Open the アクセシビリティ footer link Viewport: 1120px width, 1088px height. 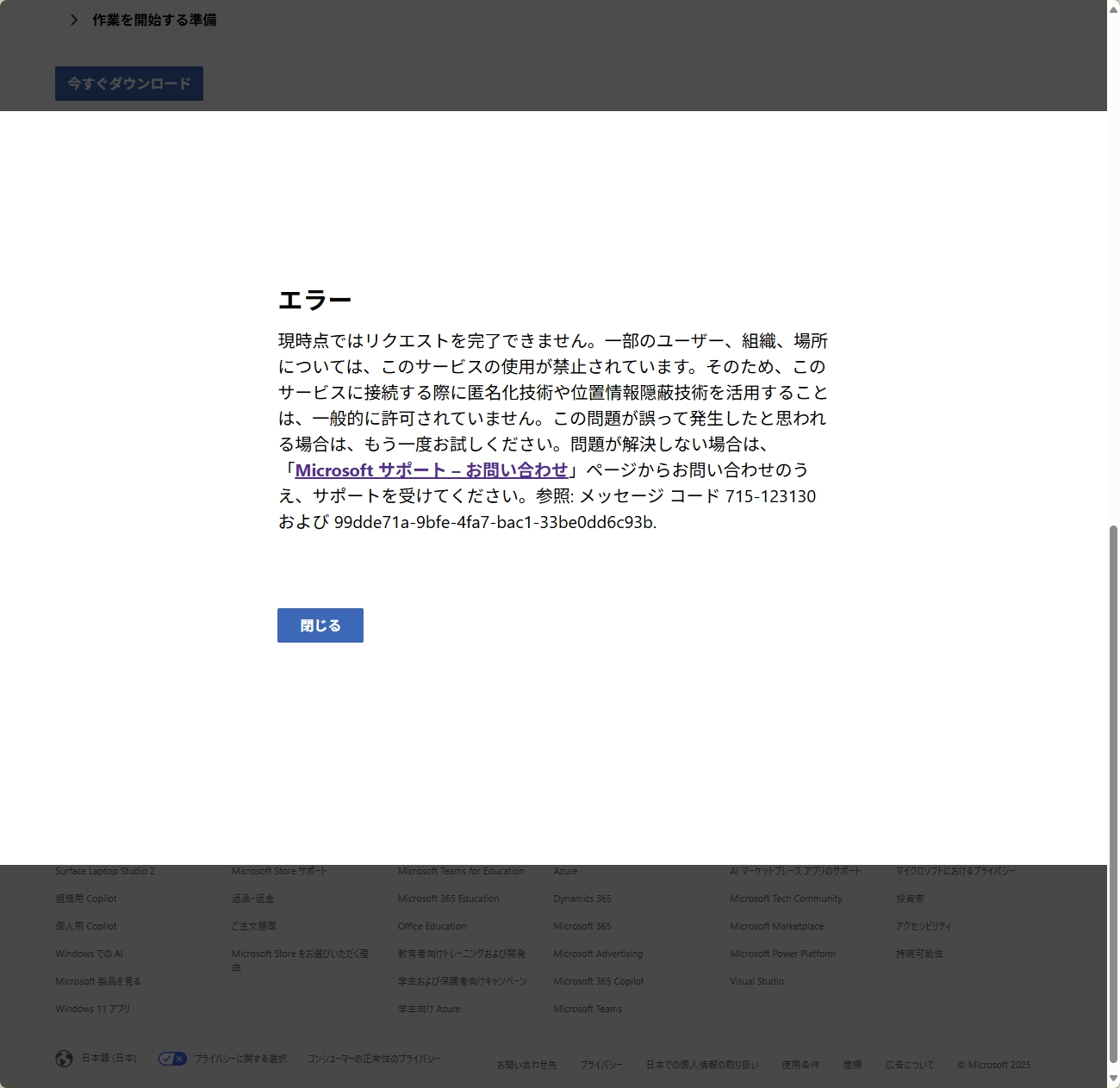point(924,926)
